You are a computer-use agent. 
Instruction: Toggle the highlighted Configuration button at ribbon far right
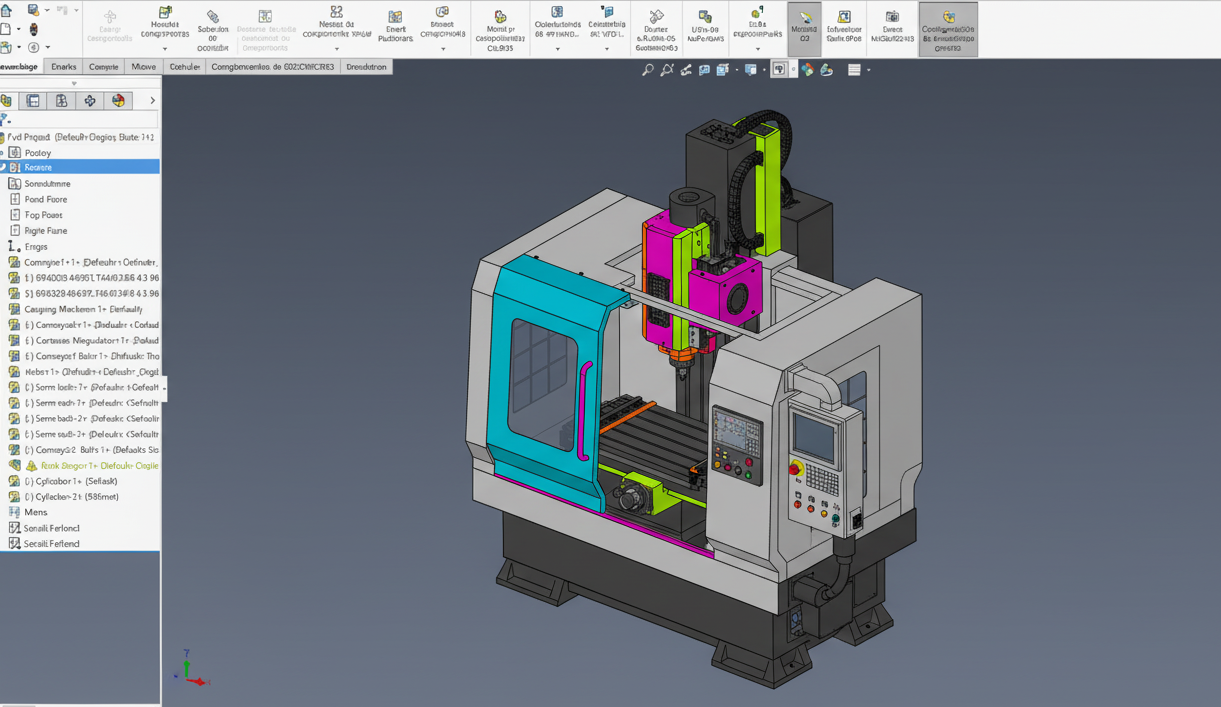pos(947,28)
